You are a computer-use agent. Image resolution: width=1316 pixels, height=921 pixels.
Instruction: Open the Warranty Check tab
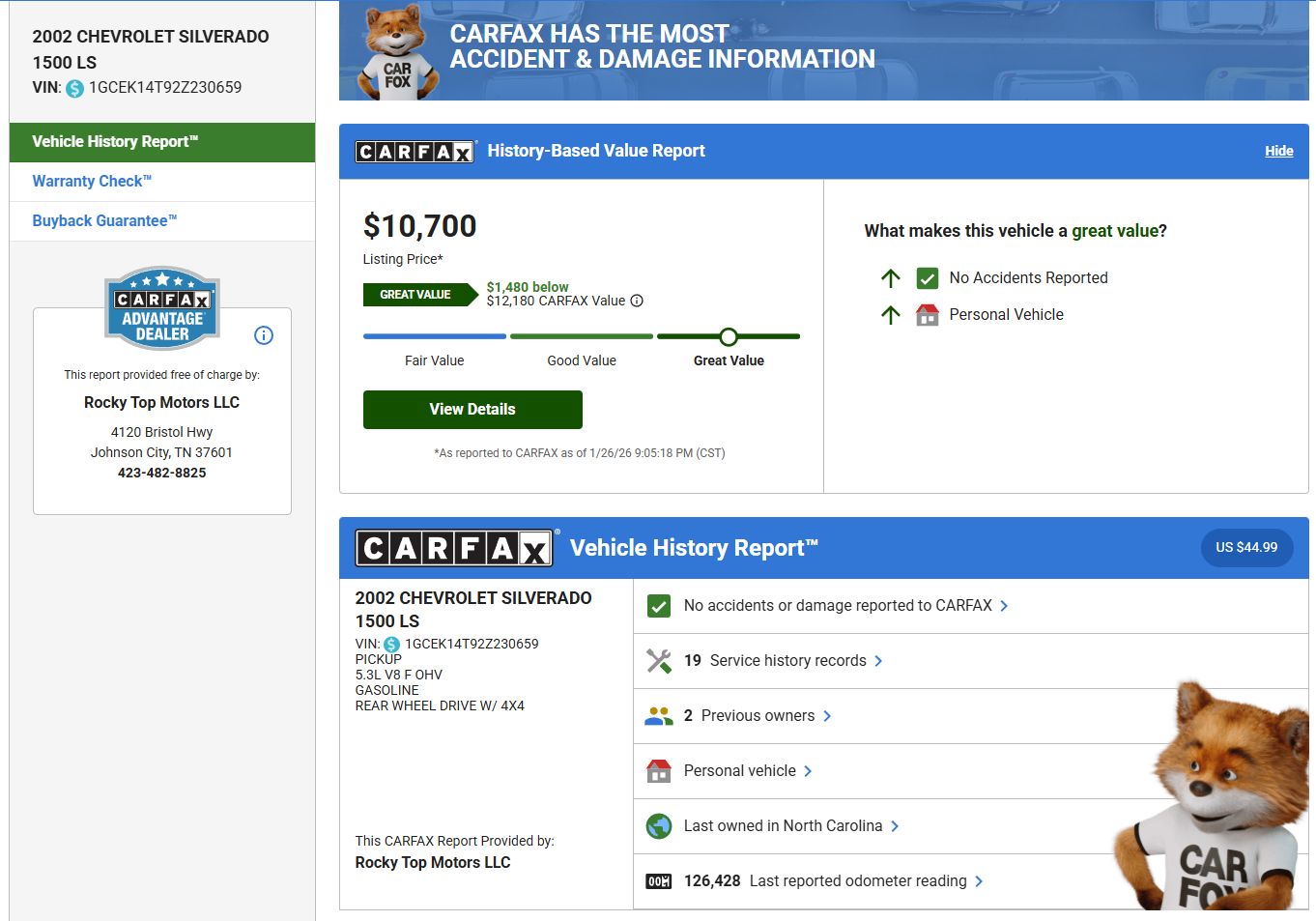[x=92, y=182]
